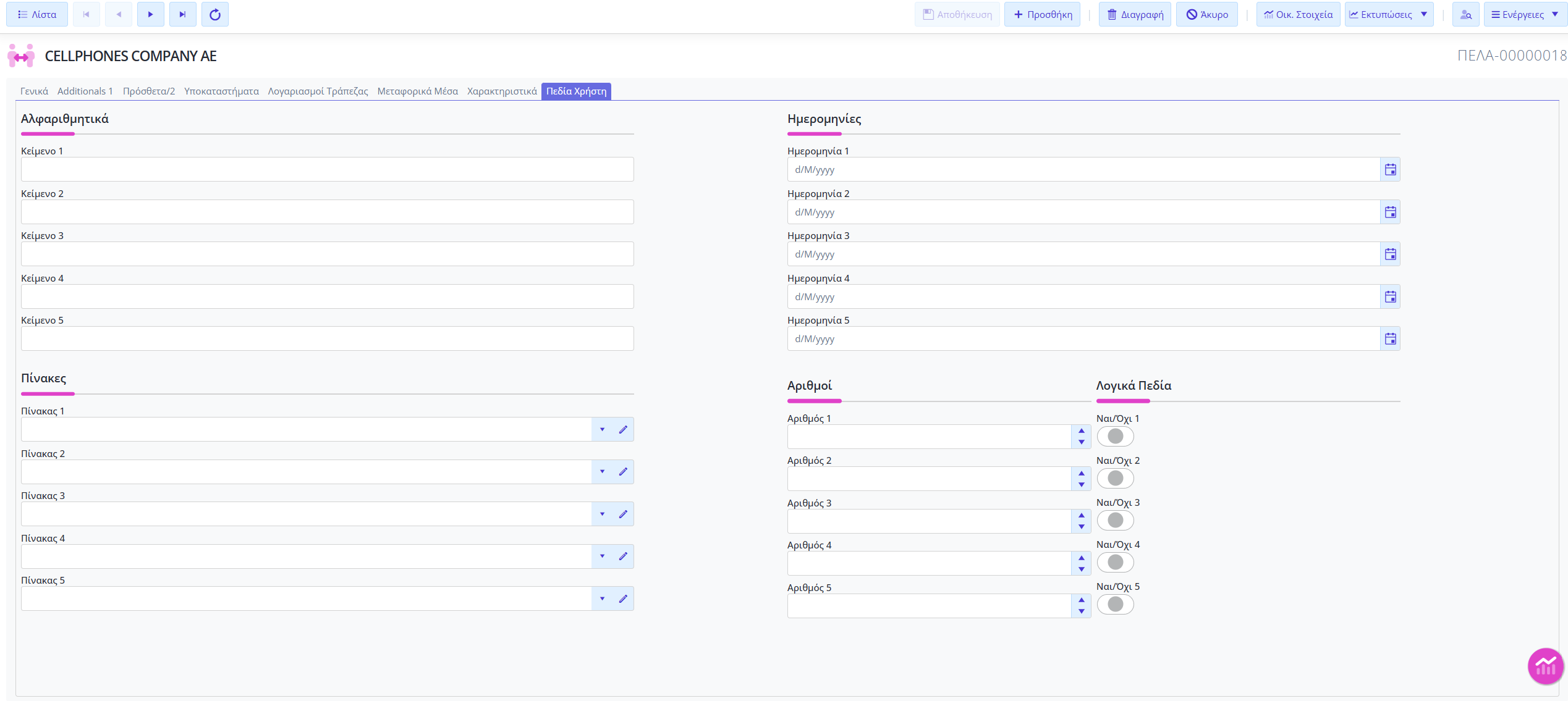The image size is (1568, 701).
Task: Toggle the Ναι/Όχι 1 switch
Action: (1115, 436)
